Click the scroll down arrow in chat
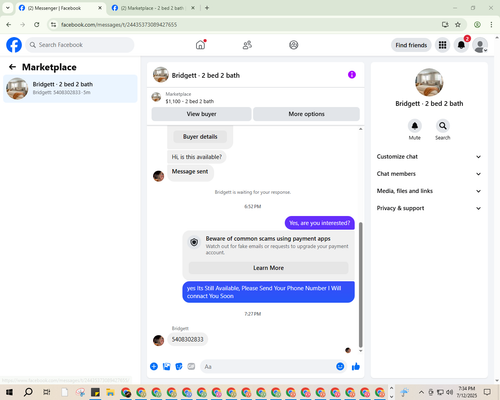 click(360, 351)
